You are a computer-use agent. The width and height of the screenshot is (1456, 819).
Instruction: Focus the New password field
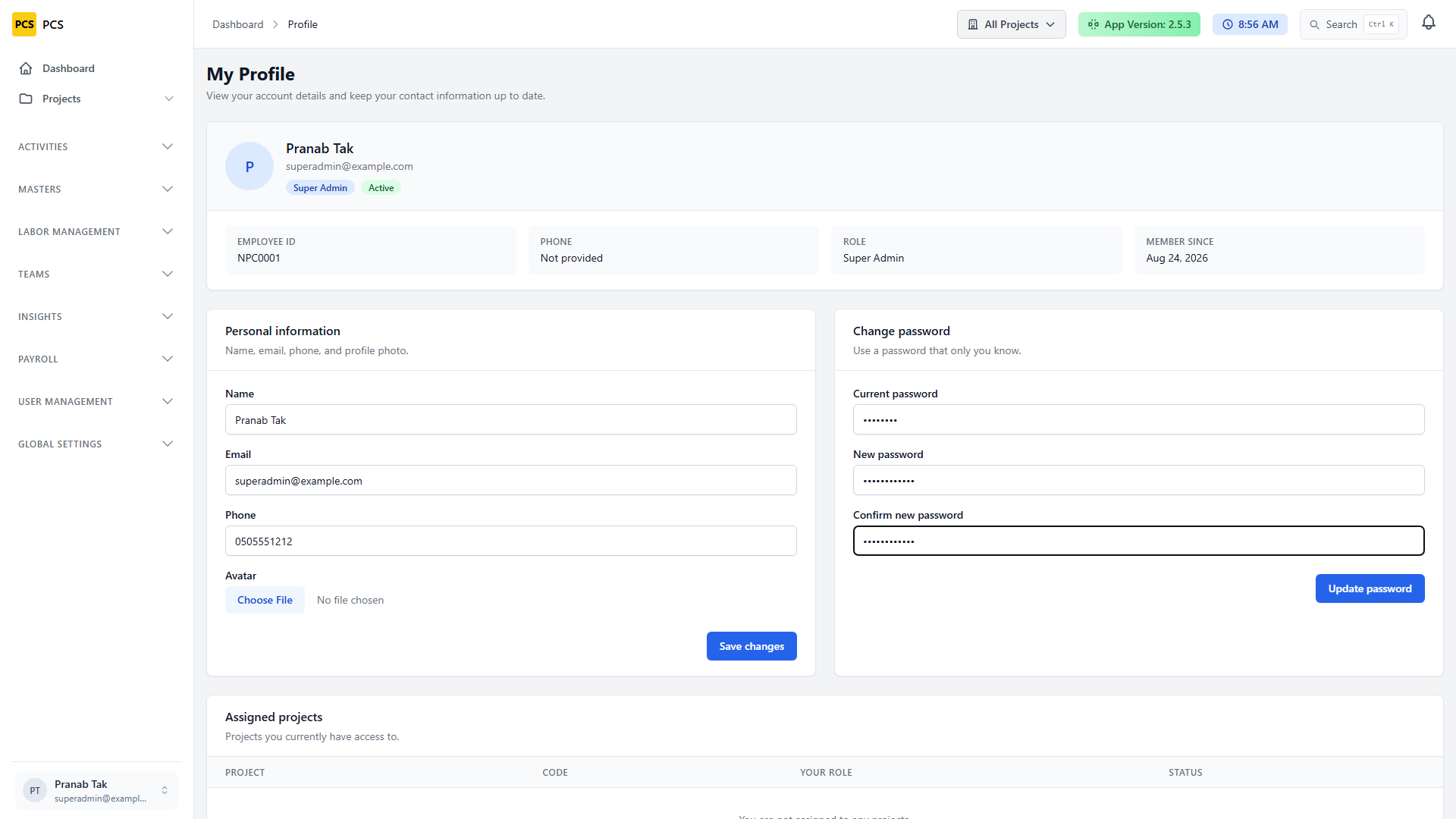1139,480
